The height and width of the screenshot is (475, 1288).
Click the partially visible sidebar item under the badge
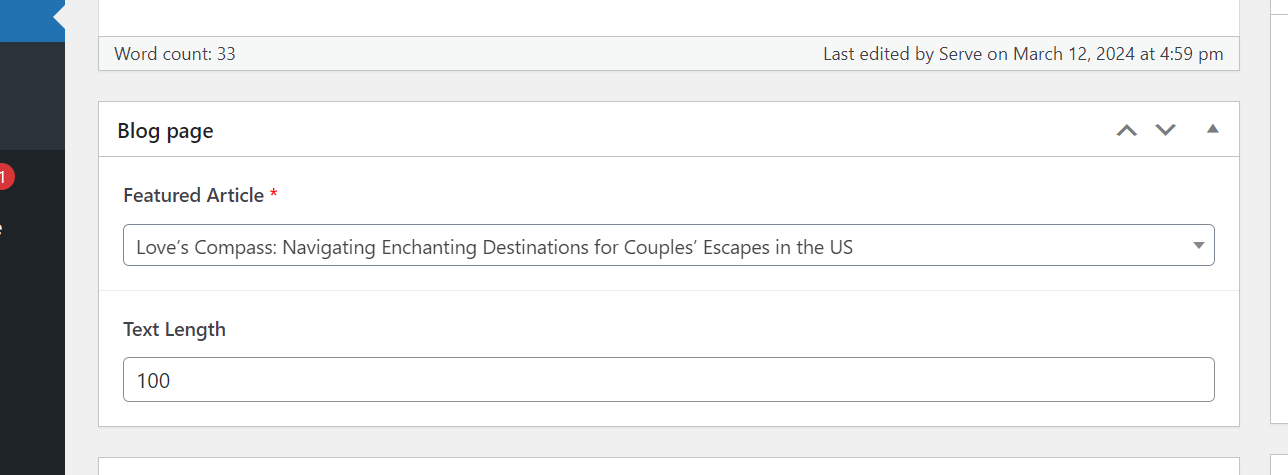point(2,230)
